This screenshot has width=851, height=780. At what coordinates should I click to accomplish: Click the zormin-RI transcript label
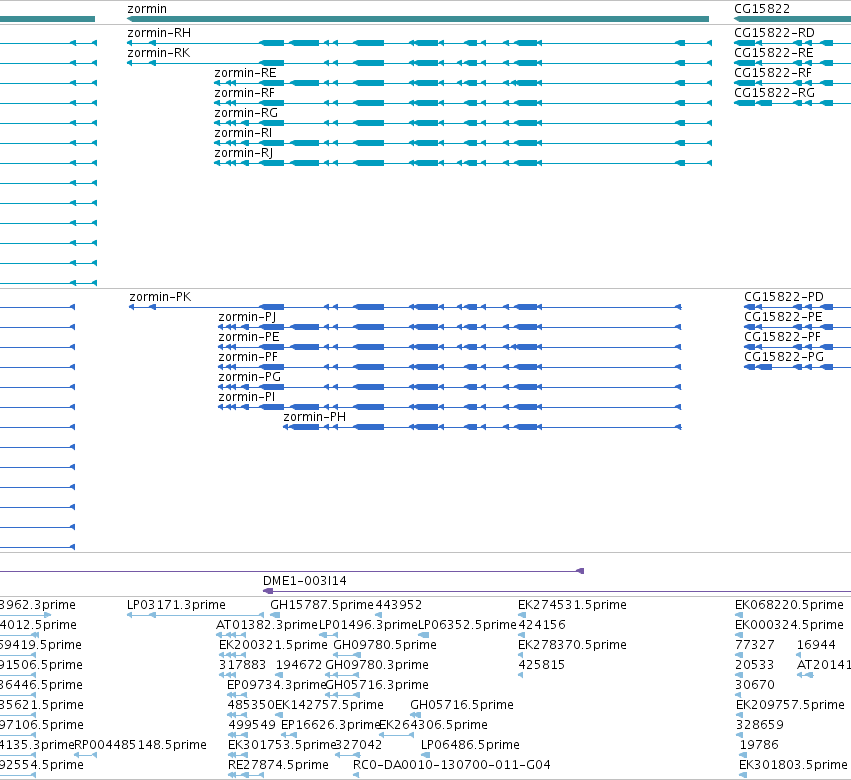243,133
